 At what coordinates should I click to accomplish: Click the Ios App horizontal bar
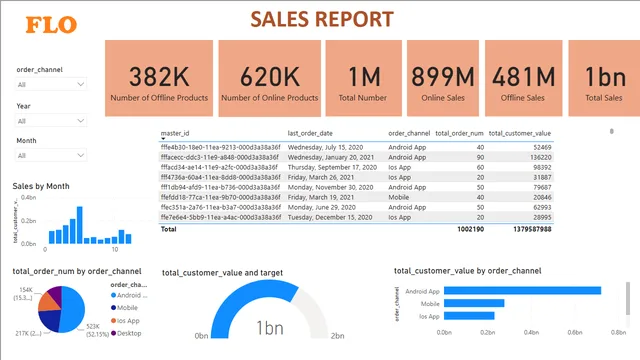(x=469, y=316)
